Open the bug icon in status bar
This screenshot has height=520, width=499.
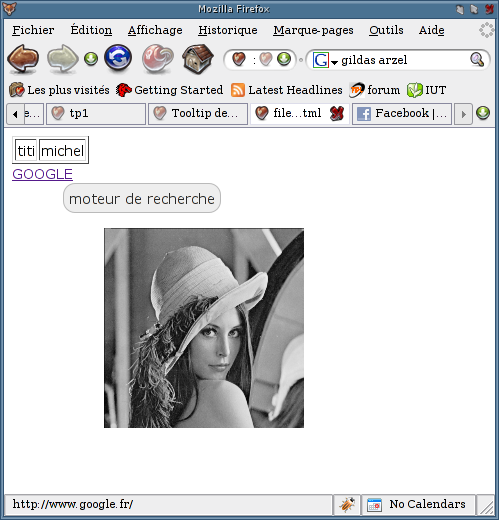347,504
